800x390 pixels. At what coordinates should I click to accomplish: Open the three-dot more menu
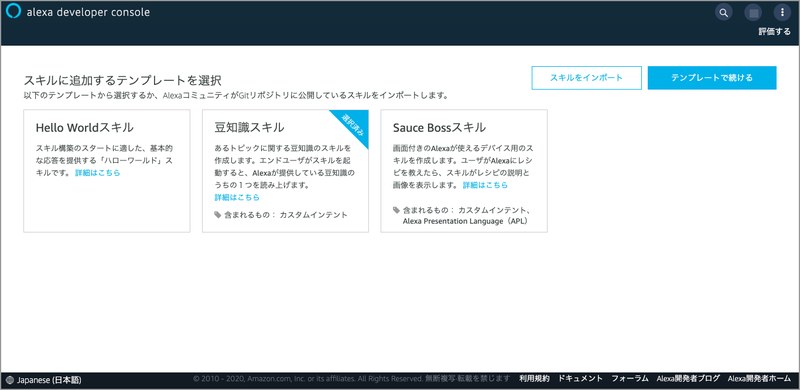pyautogui.click(x=782, y=12)
